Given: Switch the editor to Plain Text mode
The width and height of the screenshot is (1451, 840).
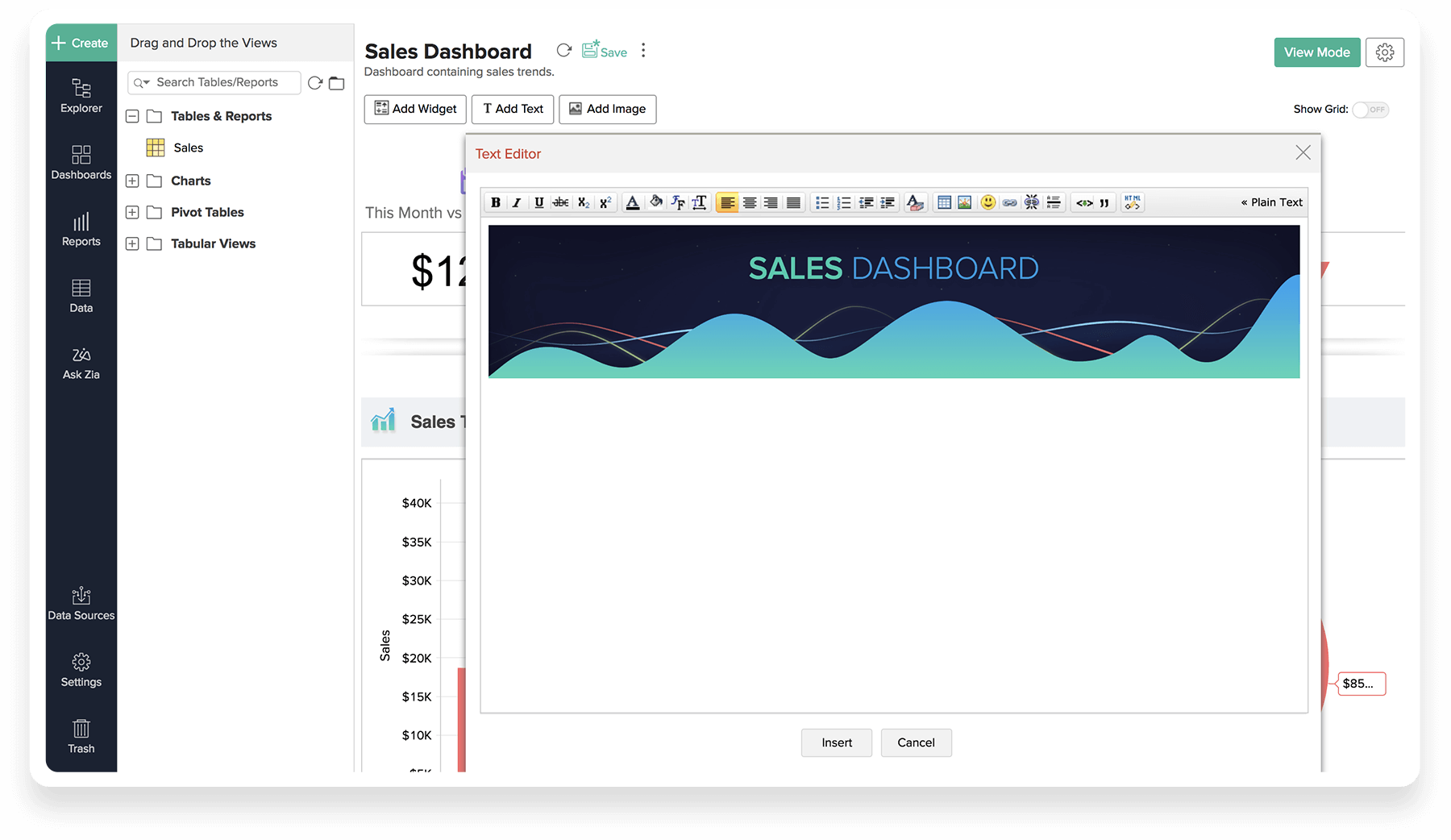Looking at the screenshot, I should [x=1271, y=202].
